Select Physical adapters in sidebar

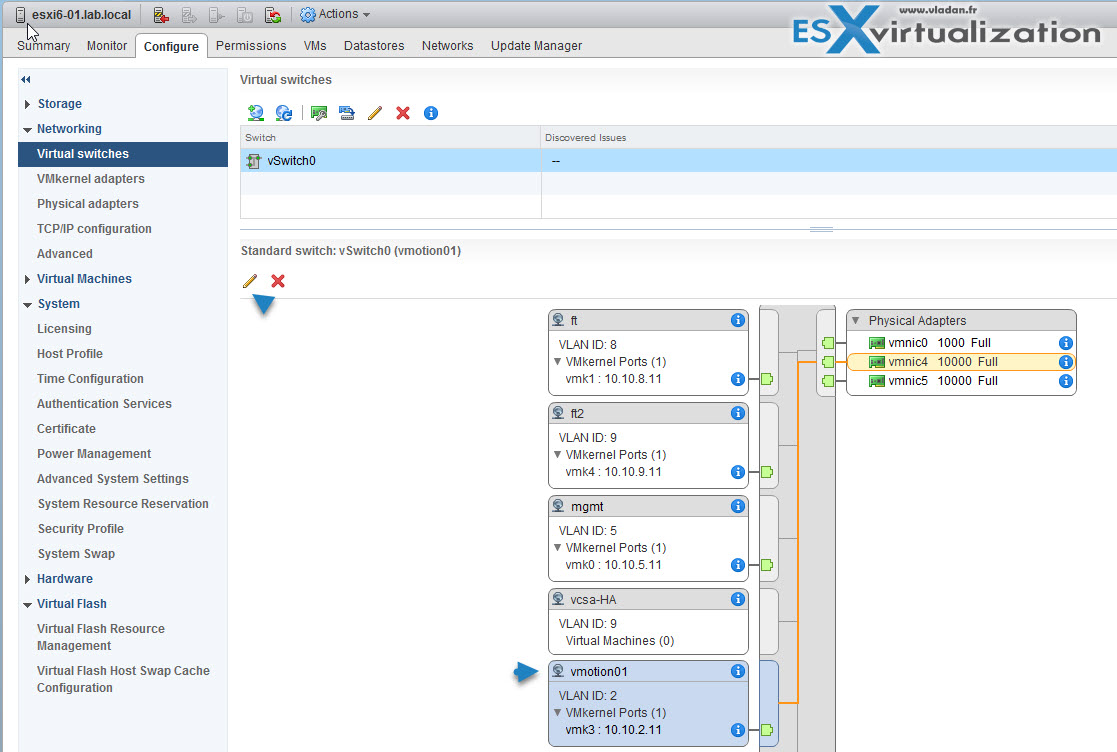(88, 204)
